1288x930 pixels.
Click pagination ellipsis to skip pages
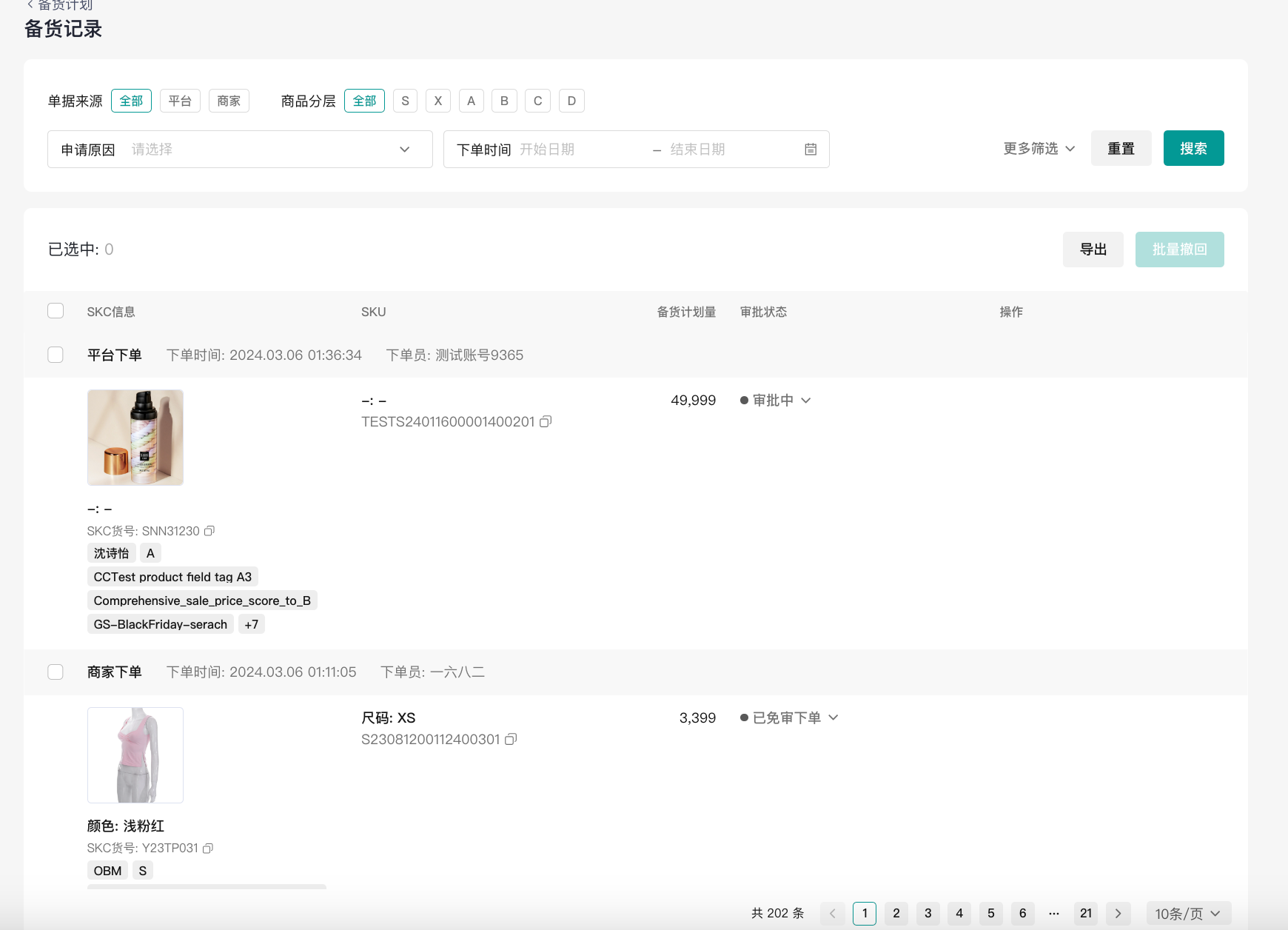1054,914
